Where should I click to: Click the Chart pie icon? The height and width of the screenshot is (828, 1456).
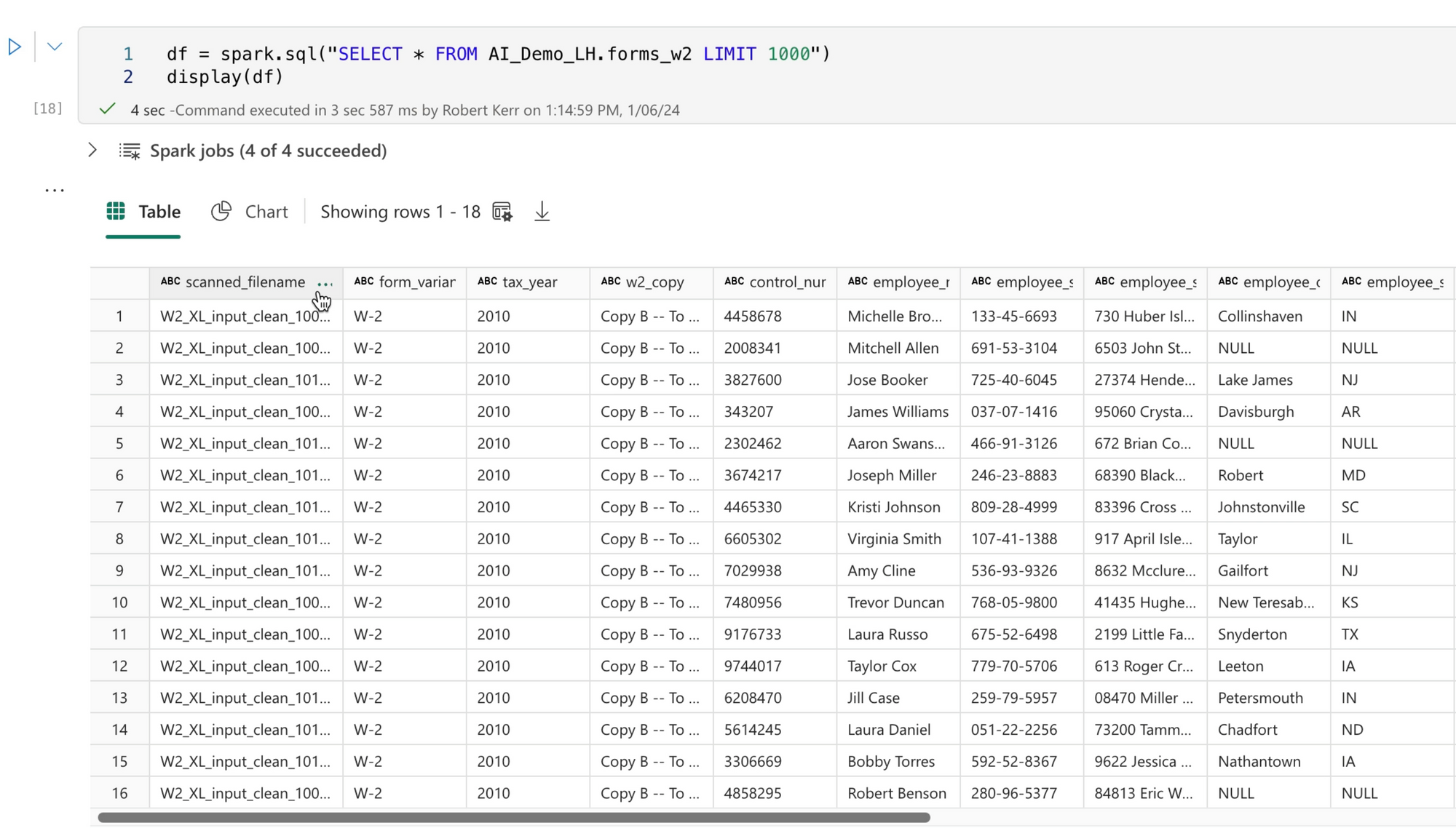[x=221, y=212]
